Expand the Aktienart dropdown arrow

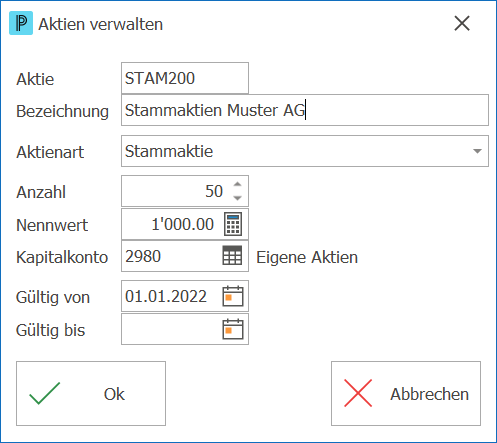point(477,151)
